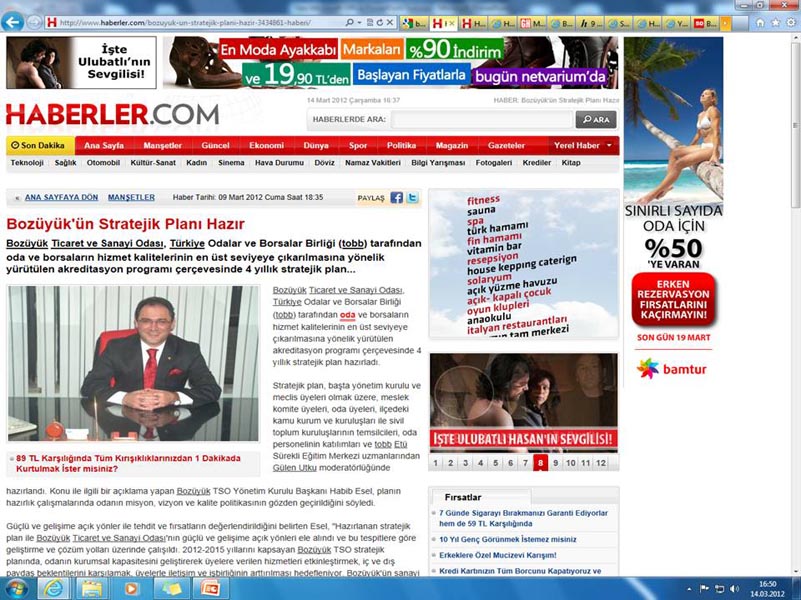Open the Gazeteler menu item
801x600 pixels.
coord(506,146)
